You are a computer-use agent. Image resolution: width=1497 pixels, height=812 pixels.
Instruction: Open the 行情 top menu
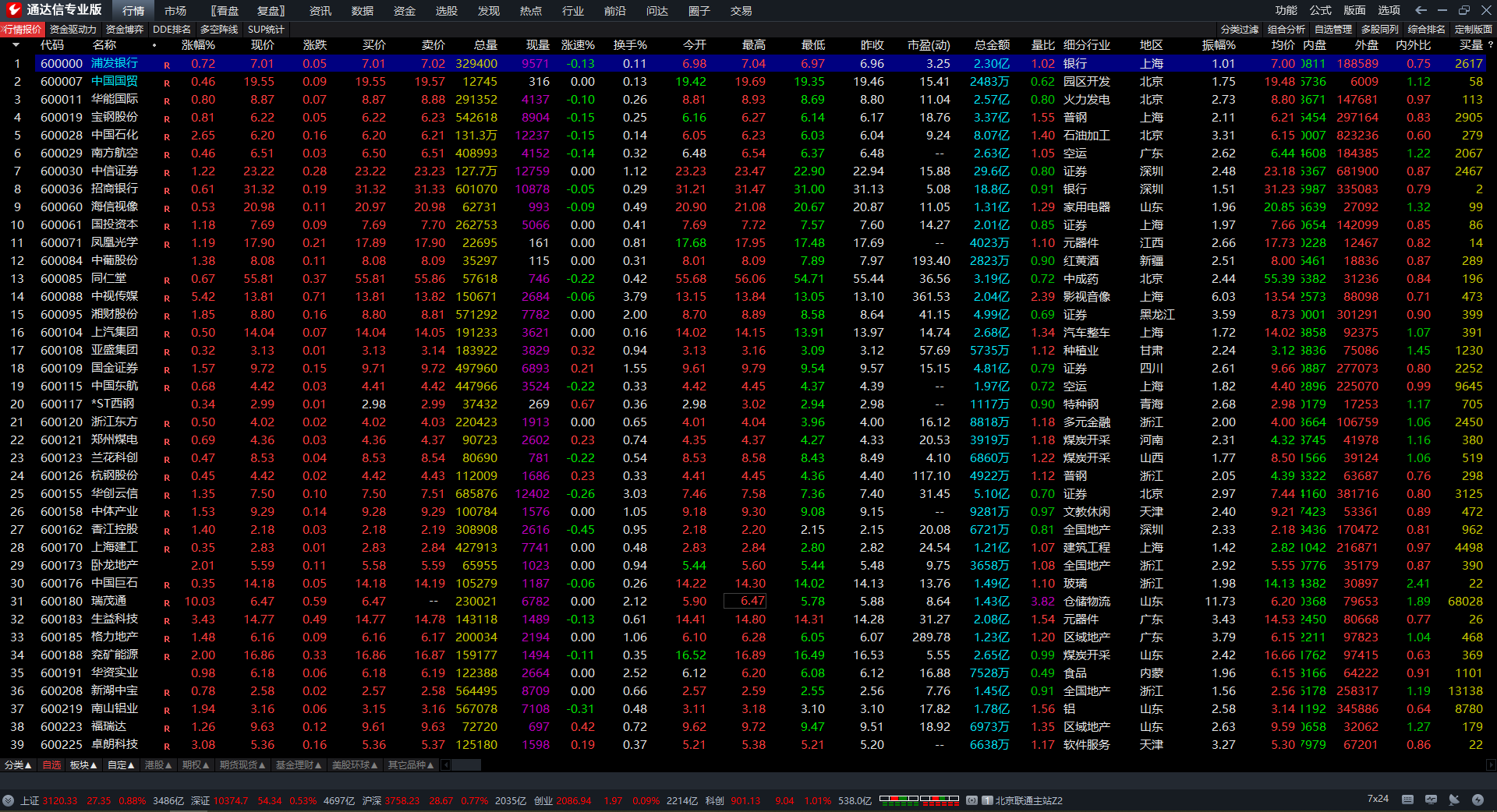(x=133, y=11)
